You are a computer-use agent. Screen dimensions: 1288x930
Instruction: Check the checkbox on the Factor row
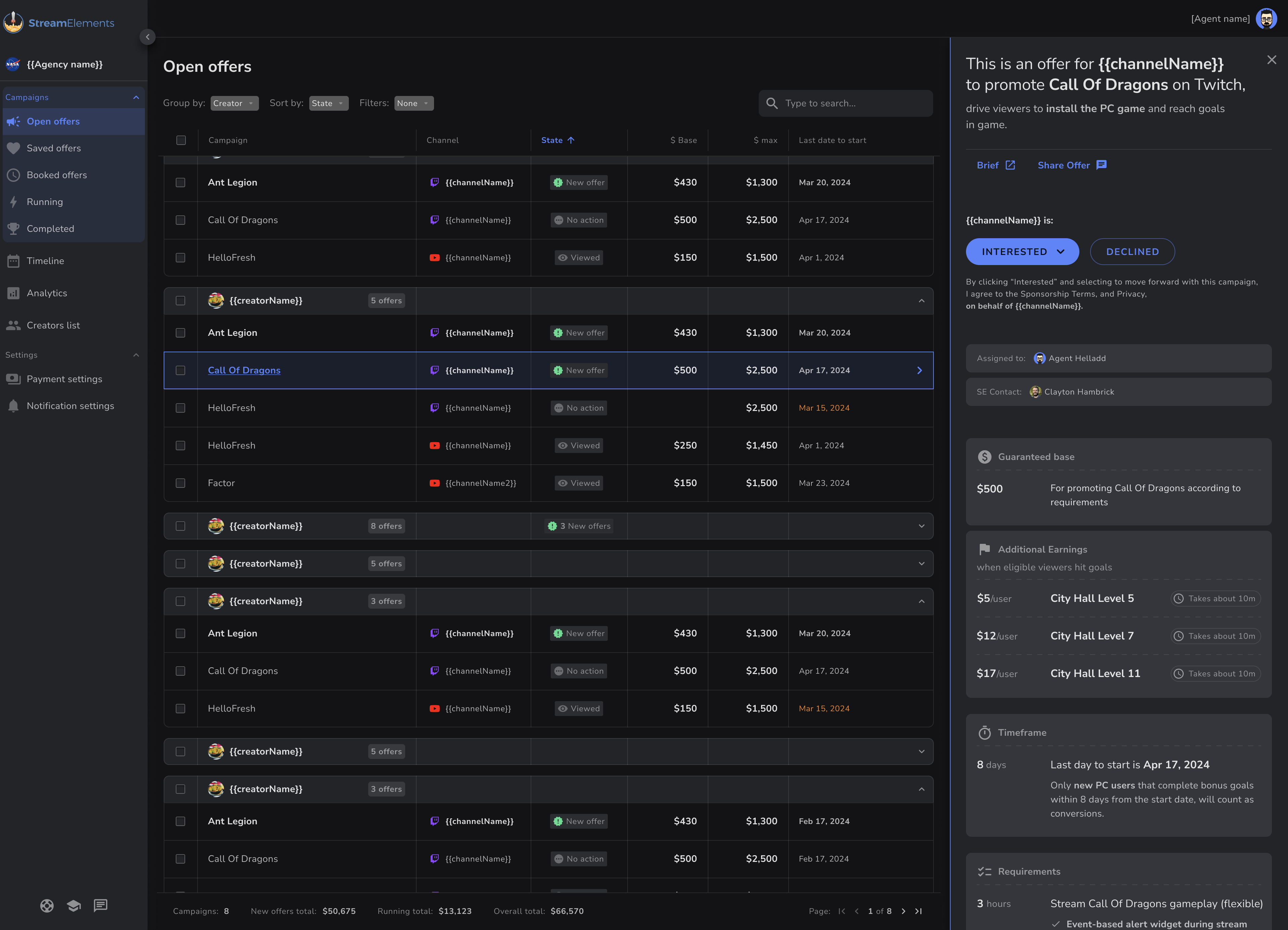[180, 483]
